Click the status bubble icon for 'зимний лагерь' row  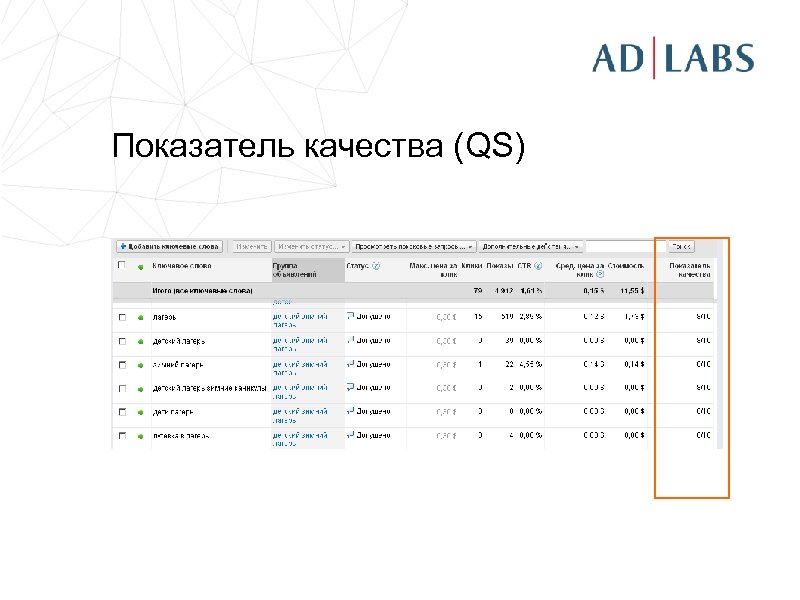tap(350, 363)
